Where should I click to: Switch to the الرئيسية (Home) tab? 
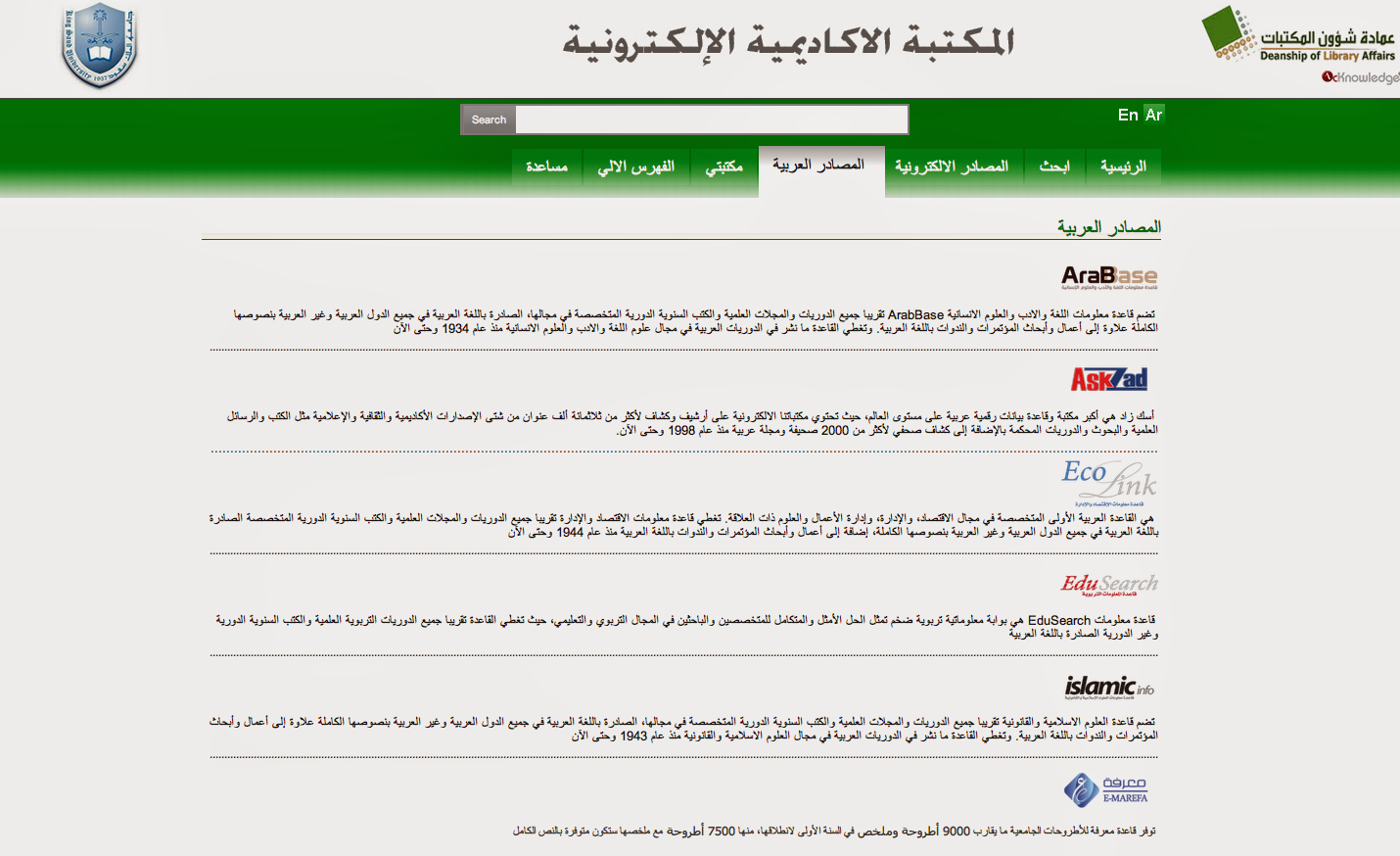(1122, 166)
